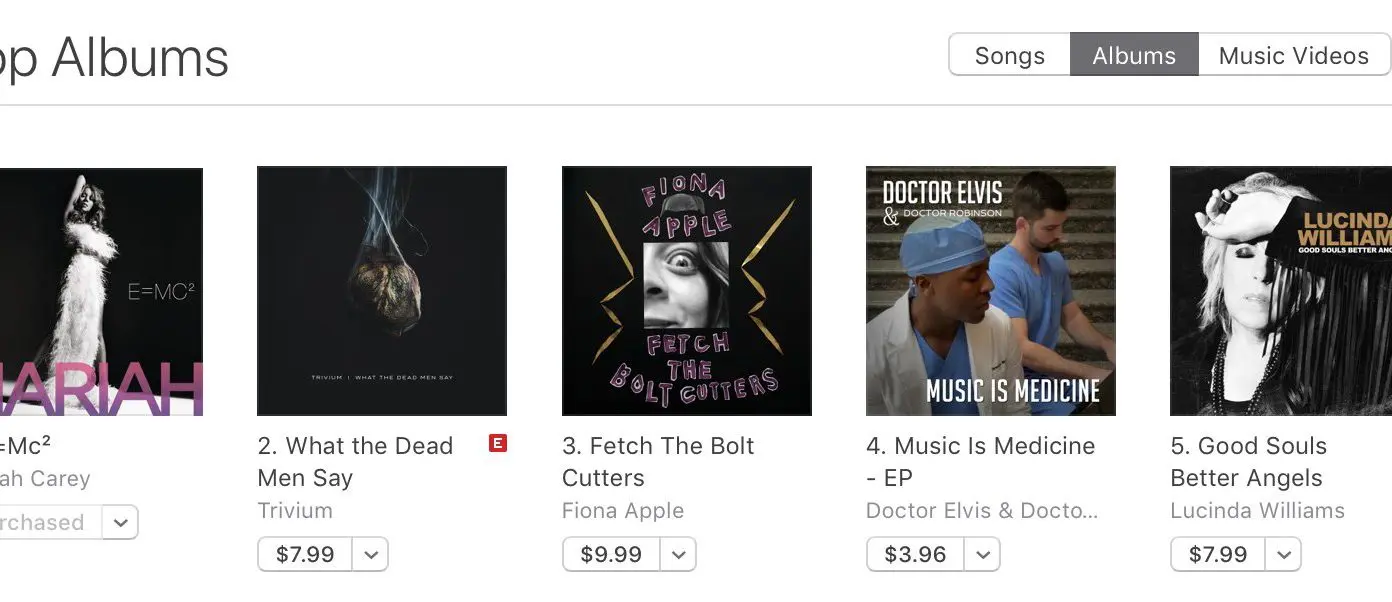Open the Music Videos tab
This screenshot has height=602, width=1392.
click(1293, 56)
